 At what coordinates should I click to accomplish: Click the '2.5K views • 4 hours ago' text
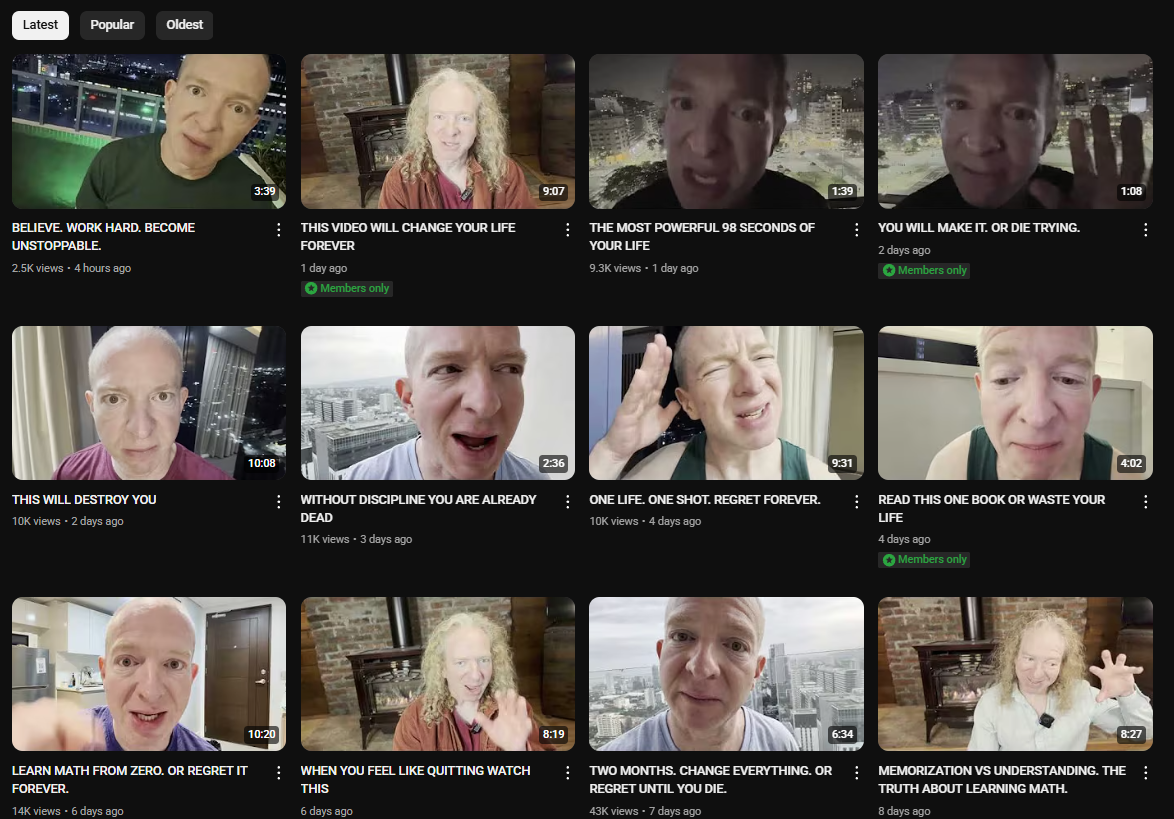[x=71, y=268]
